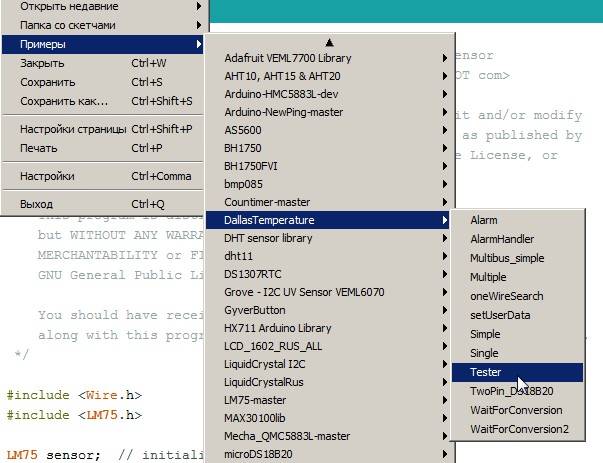Open the Tester example sketch
Screen dimensions: 603x463
pyautogui.click(x=485, y=372)
